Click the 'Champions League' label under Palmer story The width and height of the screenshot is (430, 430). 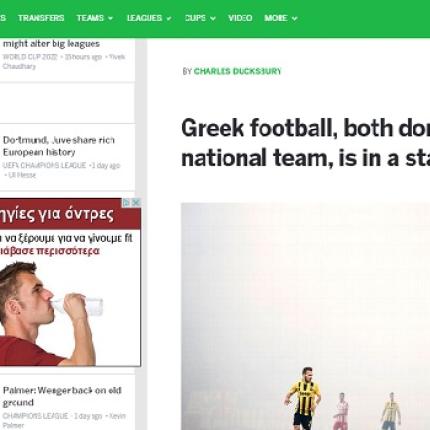tap(35, 416)
